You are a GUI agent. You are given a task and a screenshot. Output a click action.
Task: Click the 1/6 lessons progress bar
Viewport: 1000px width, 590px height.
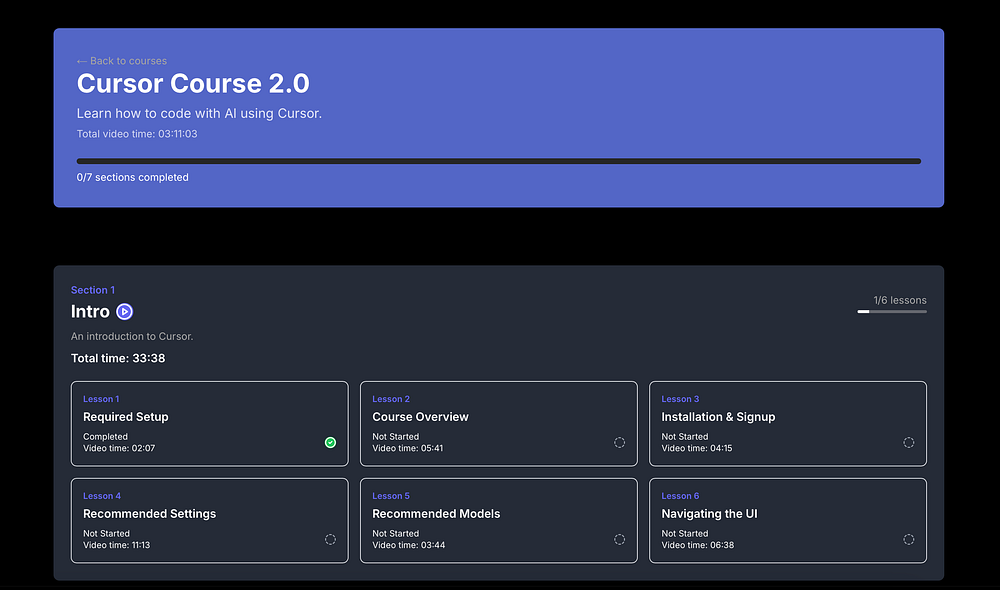[x=892, y=311]
